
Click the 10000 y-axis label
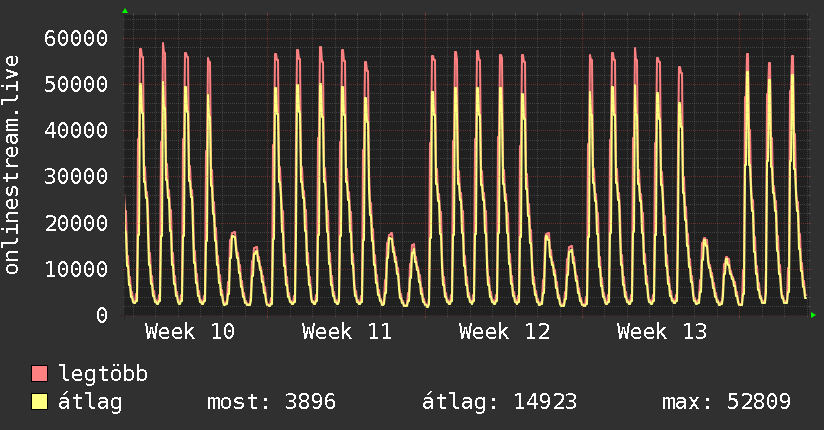coord(77,269)
